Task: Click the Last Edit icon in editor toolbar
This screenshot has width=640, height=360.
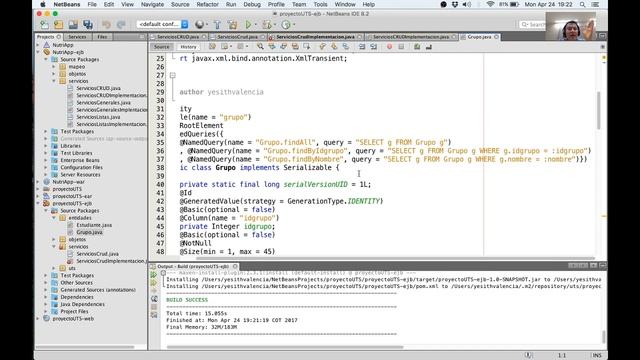Action: pos(212,47)
